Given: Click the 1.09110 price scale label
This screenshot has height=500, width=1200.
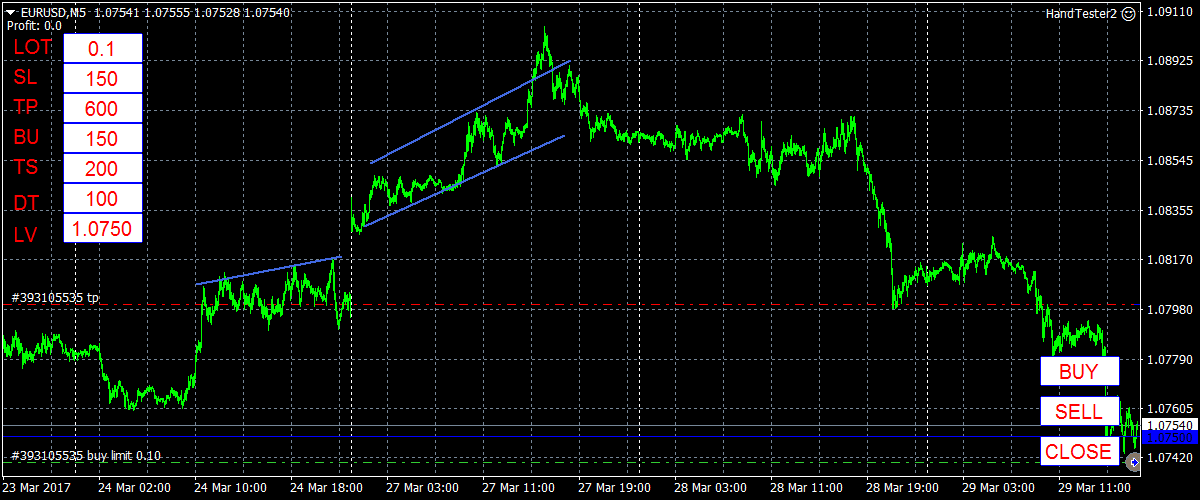Looking at the screenshot, I should [x=1168, y=11].
